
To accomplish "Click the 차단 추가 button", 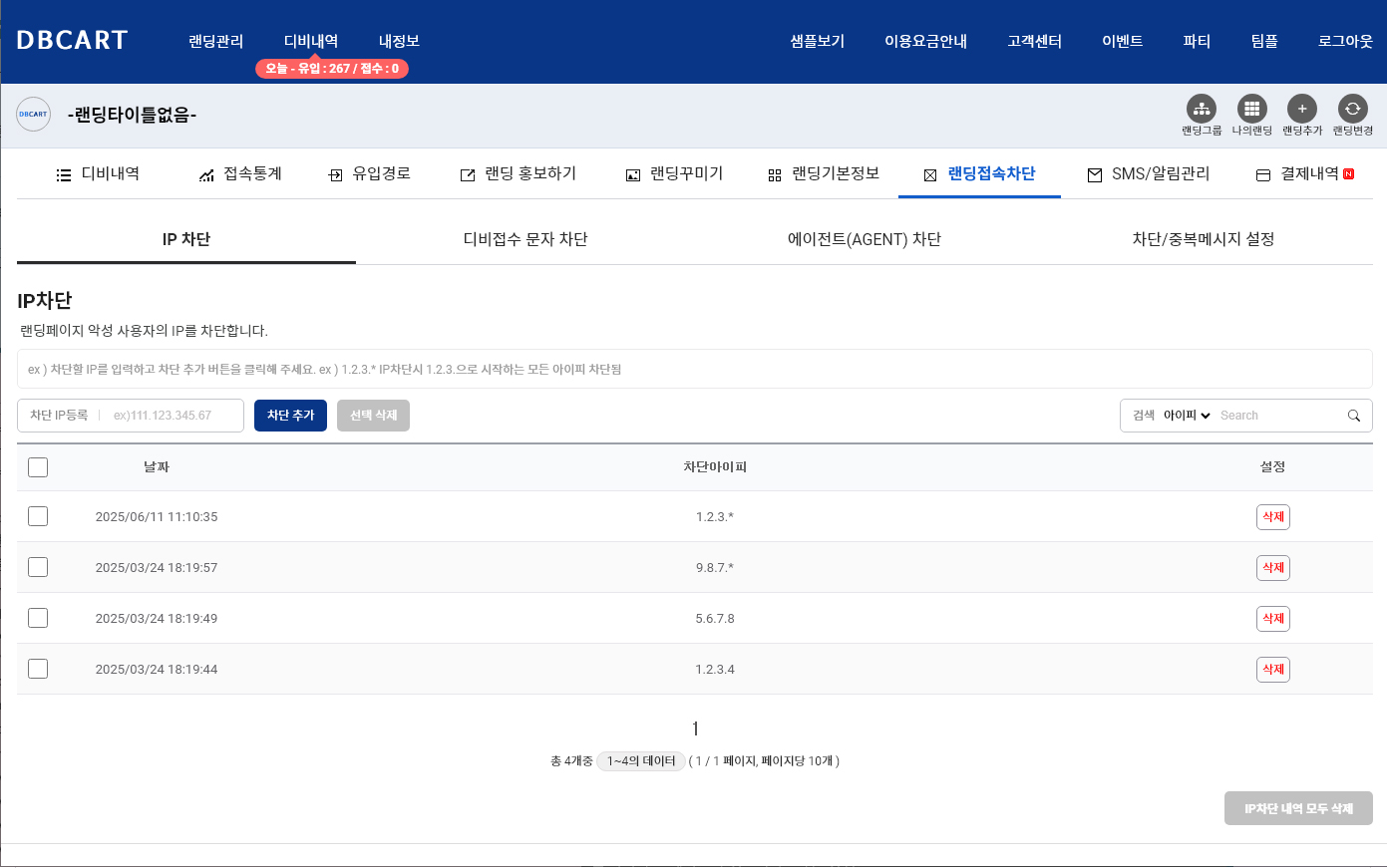I will [x=290, y=416].
